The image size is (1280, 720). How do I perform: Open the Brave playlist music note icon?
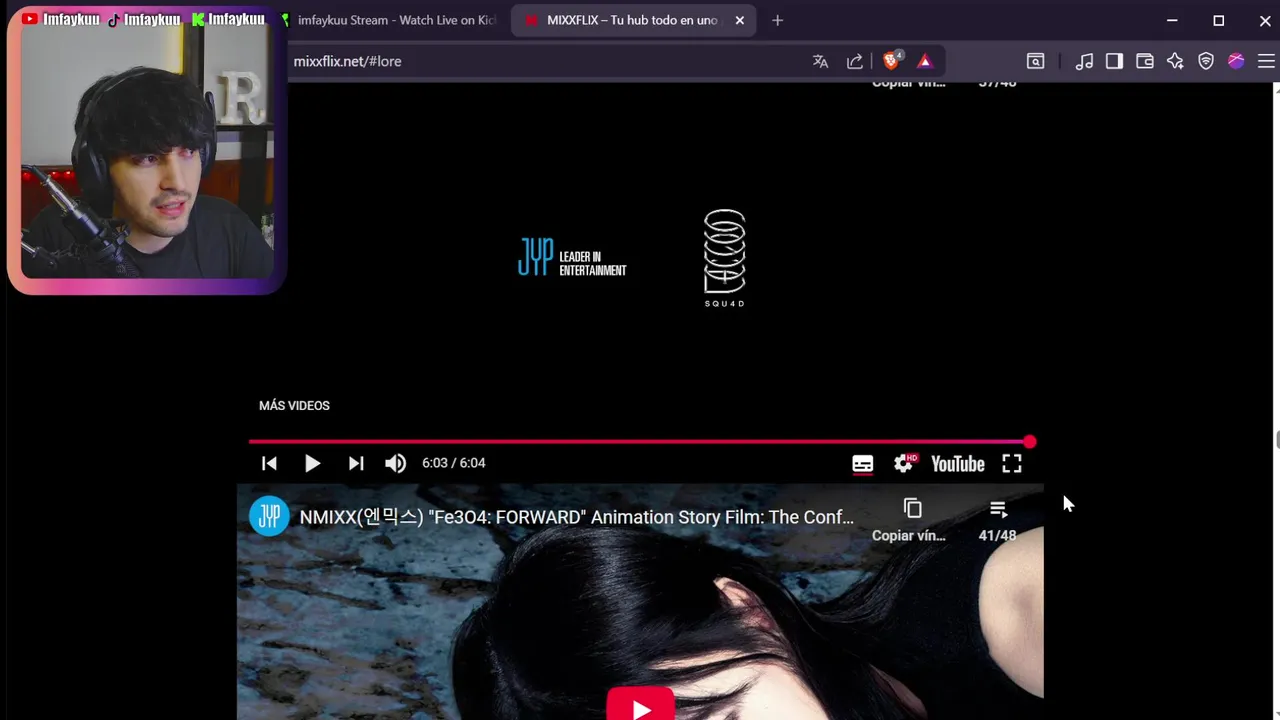[x=1084, y=61]
